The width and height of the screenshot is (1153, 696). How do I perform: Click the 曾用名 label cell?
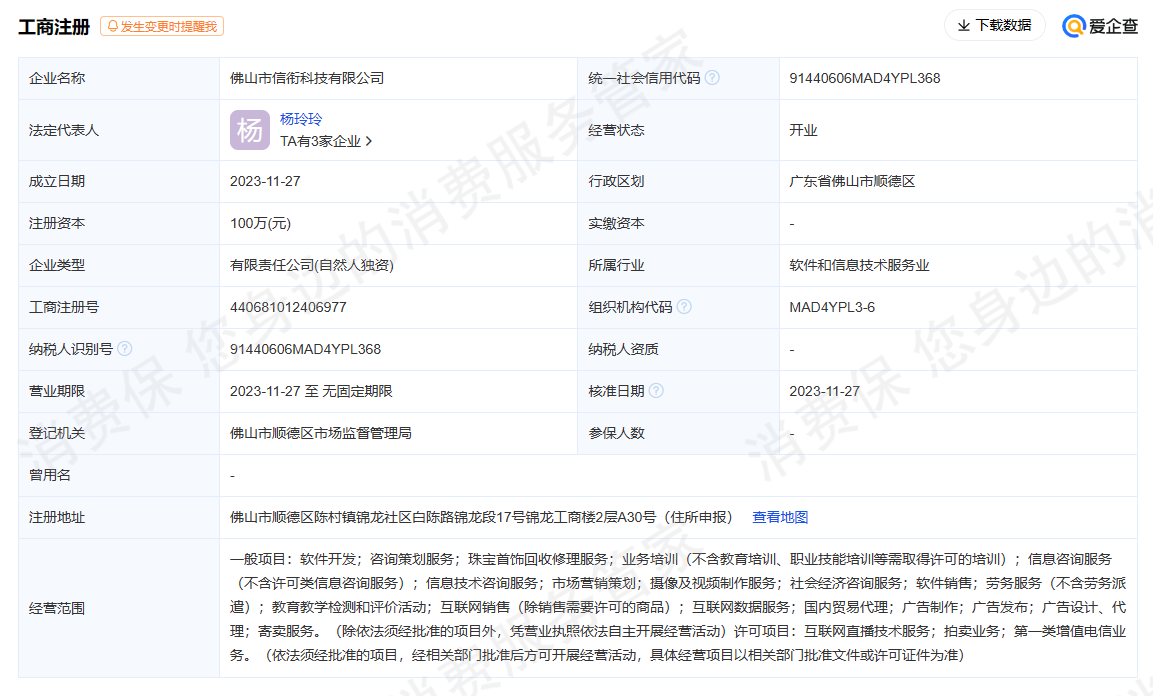pyautogui.click(x=119, y=476)
